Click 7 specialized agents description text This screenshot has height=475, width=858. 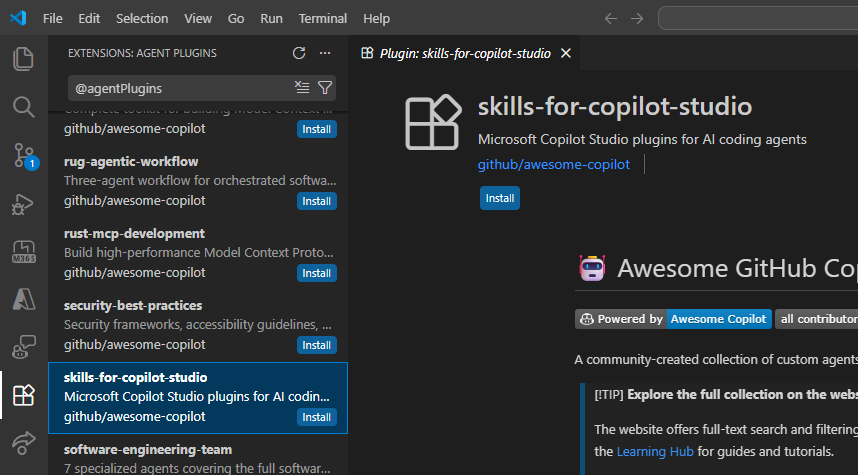[198, 469]
